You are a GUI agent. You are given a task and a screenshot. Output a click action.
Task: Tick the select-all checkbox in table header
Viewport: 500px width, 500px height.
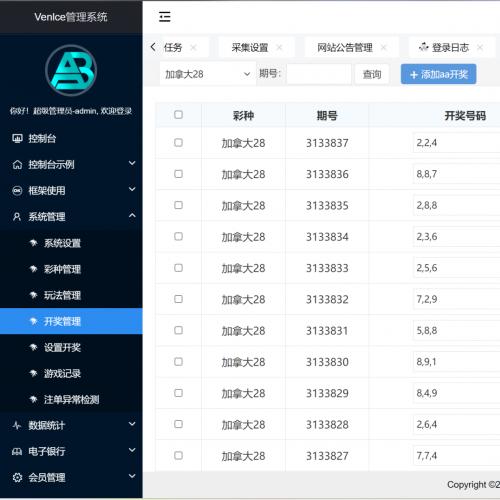click(178, 115)
